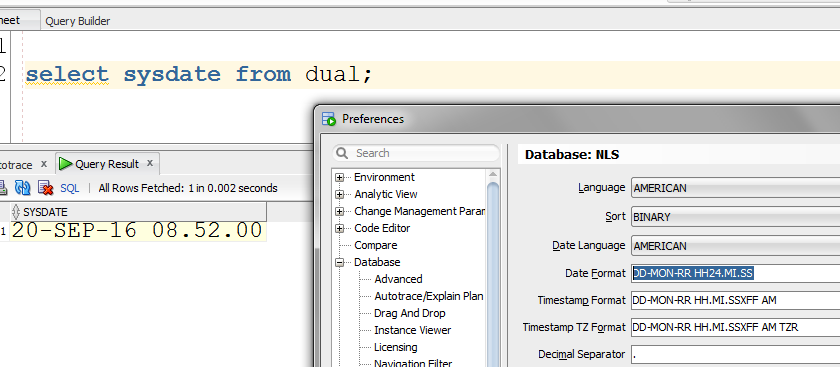Select Database in preferences tree
Image resolution: width=840 pixels, height=367 pixels.
coord(377,262)
